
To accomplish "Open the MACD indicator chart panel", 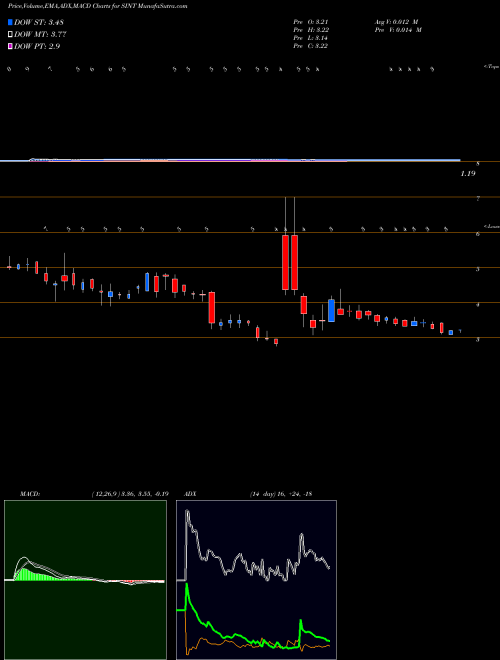I will click(85, 580).
